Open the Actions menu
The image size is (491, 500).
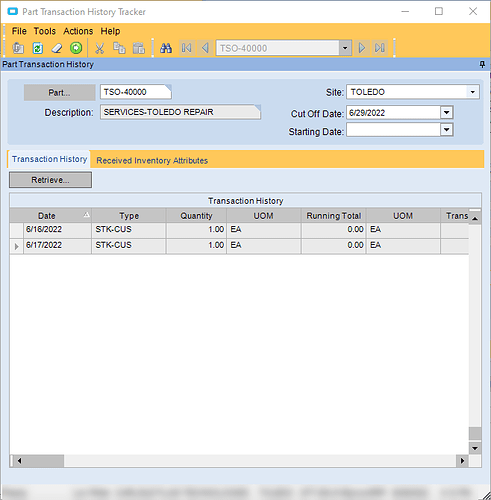(78, 31)
